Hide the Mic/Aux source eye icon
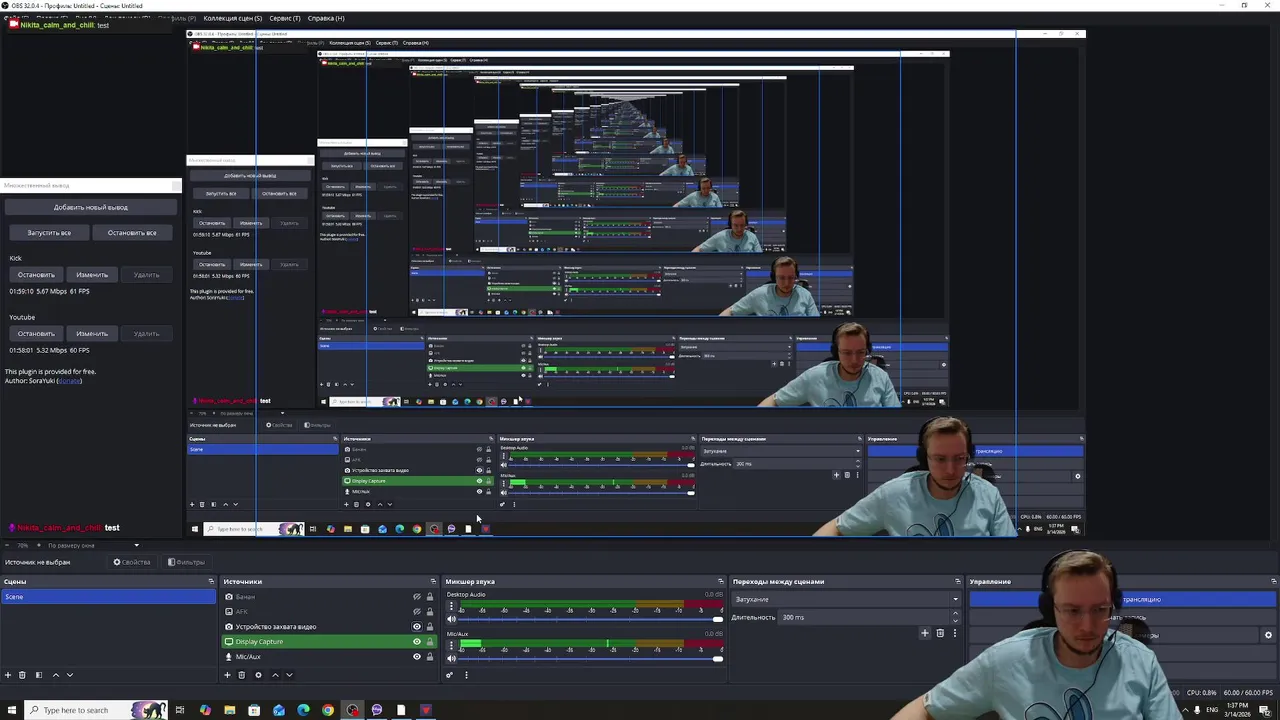The height and width of the screenshot is (720, 1280). (x=417, y=657)
